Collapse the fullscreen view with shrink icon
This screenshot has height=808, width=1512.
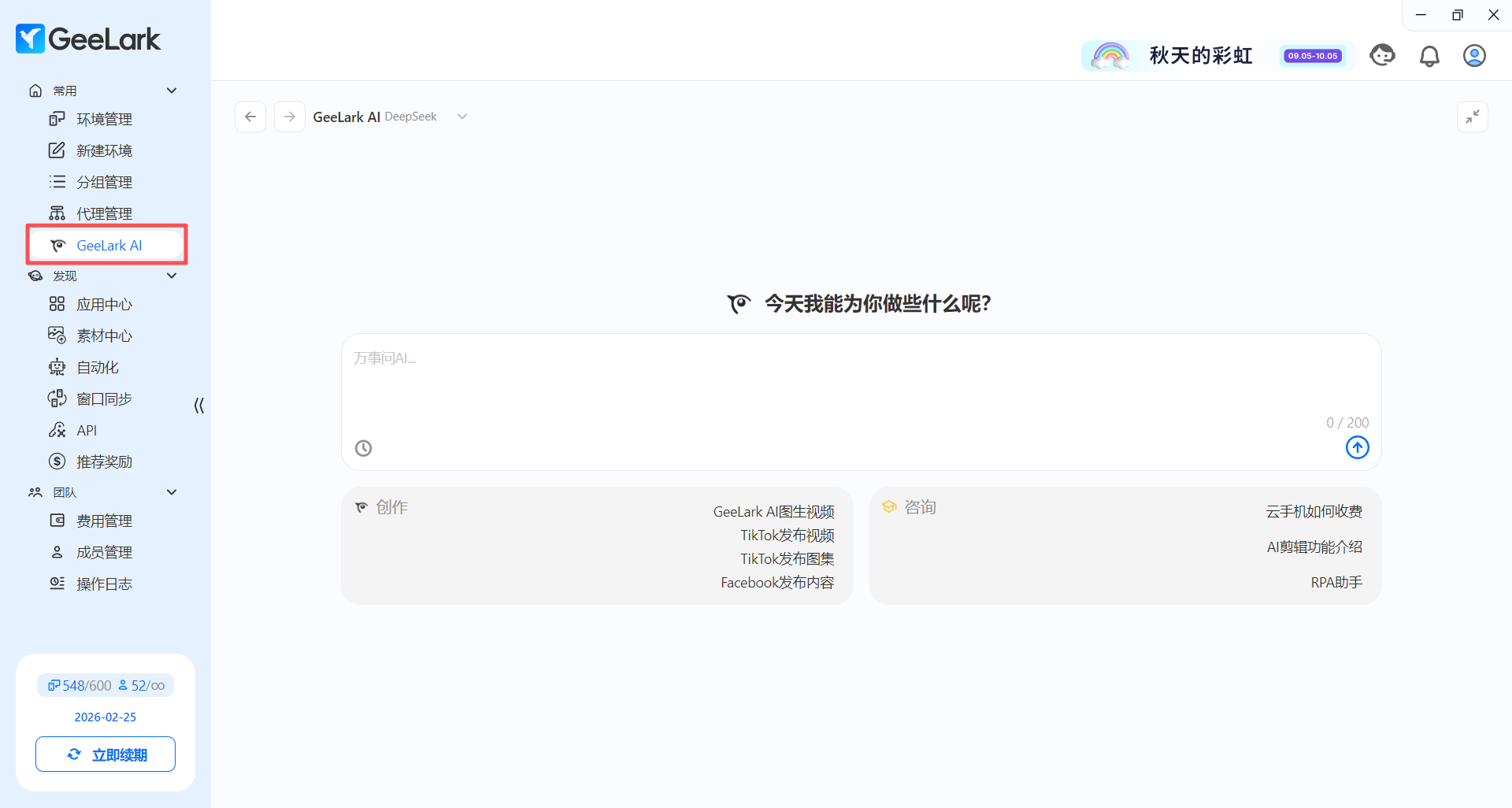point(1472,117)
